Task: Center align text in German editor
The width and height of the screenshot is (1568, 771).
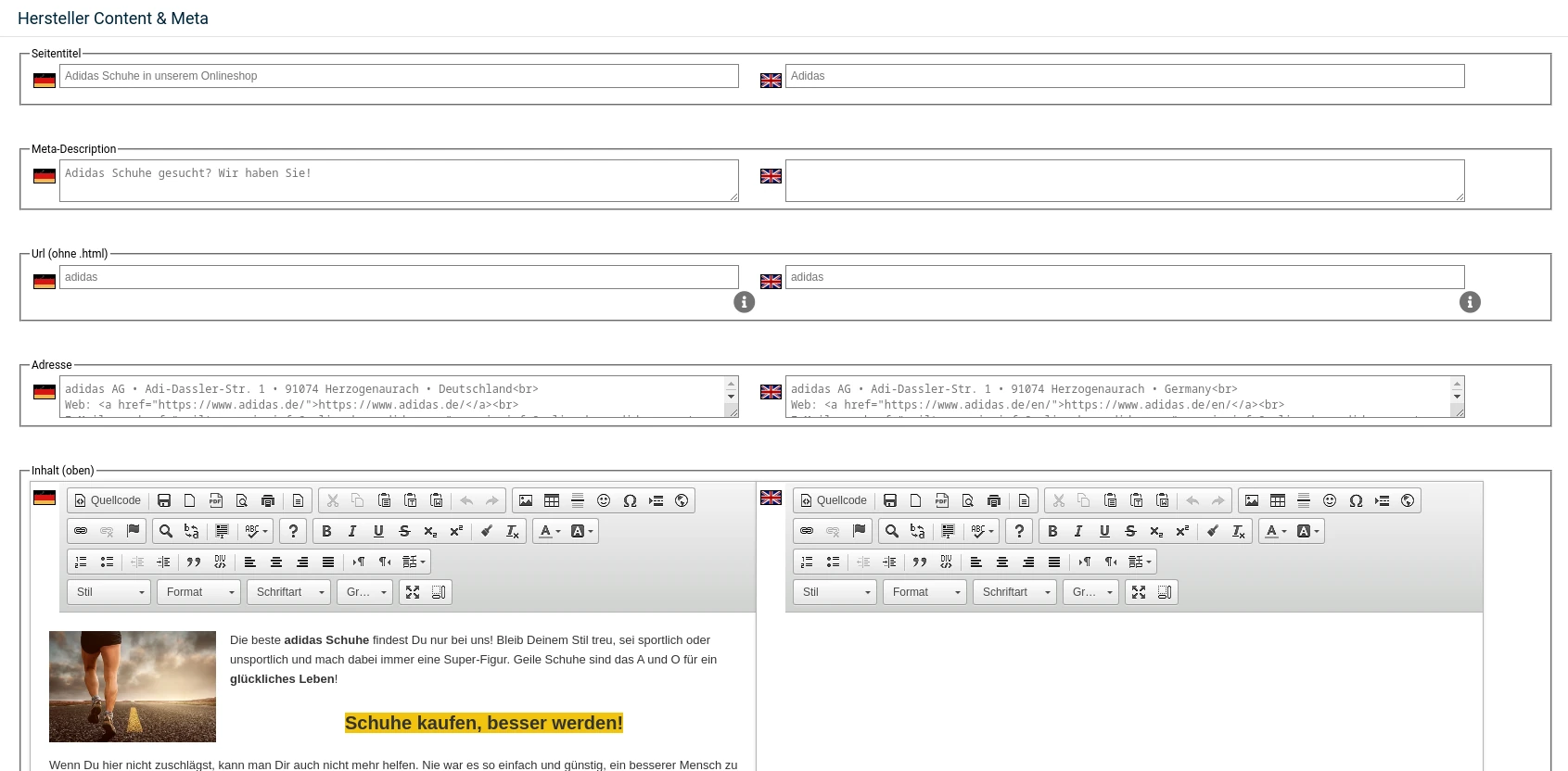Action: pos(276,562)
